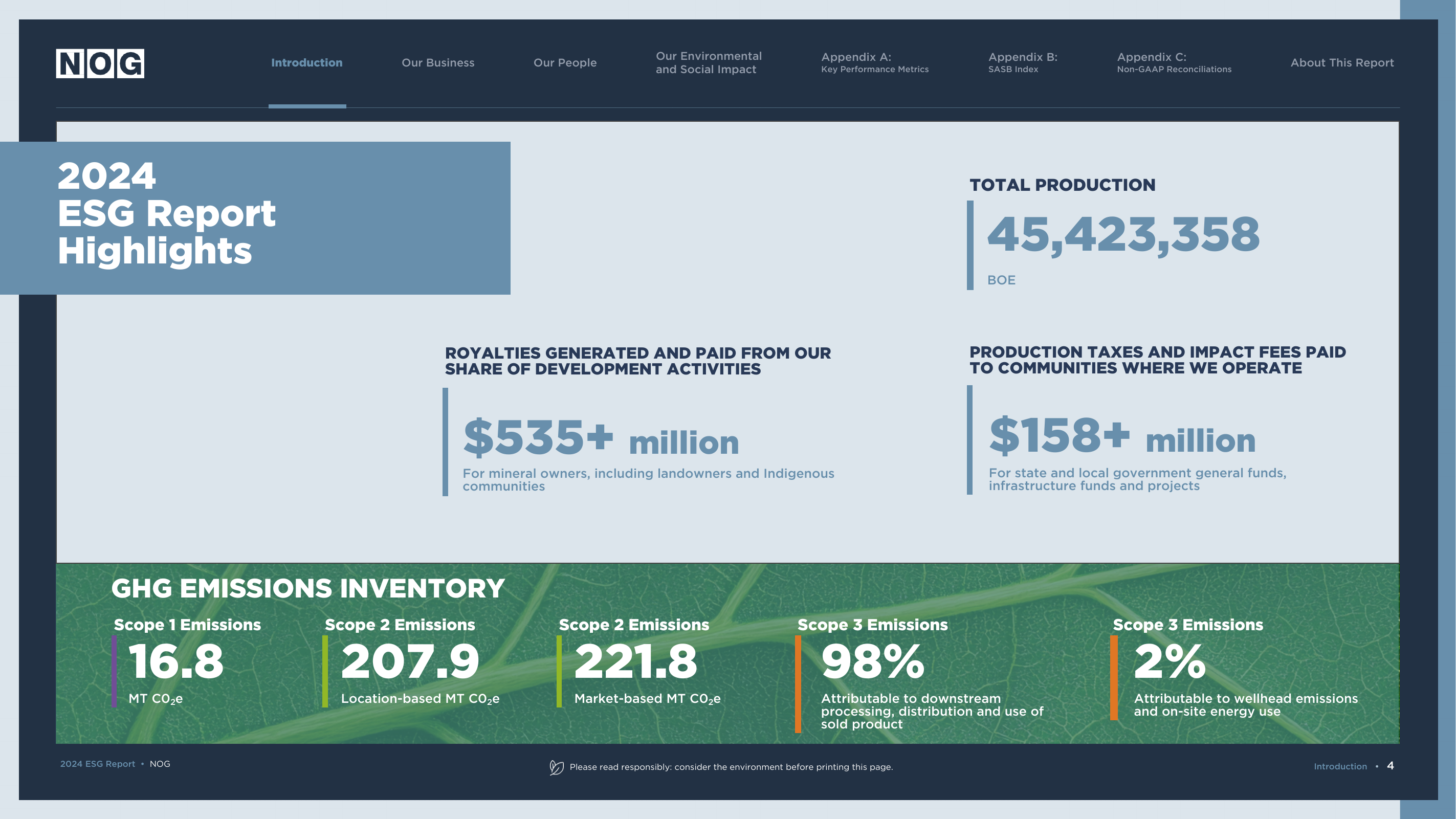This screenshot has height=819, width=1456.
Task: Select Our Environmental and Social Impact
Action: (709, 63)
